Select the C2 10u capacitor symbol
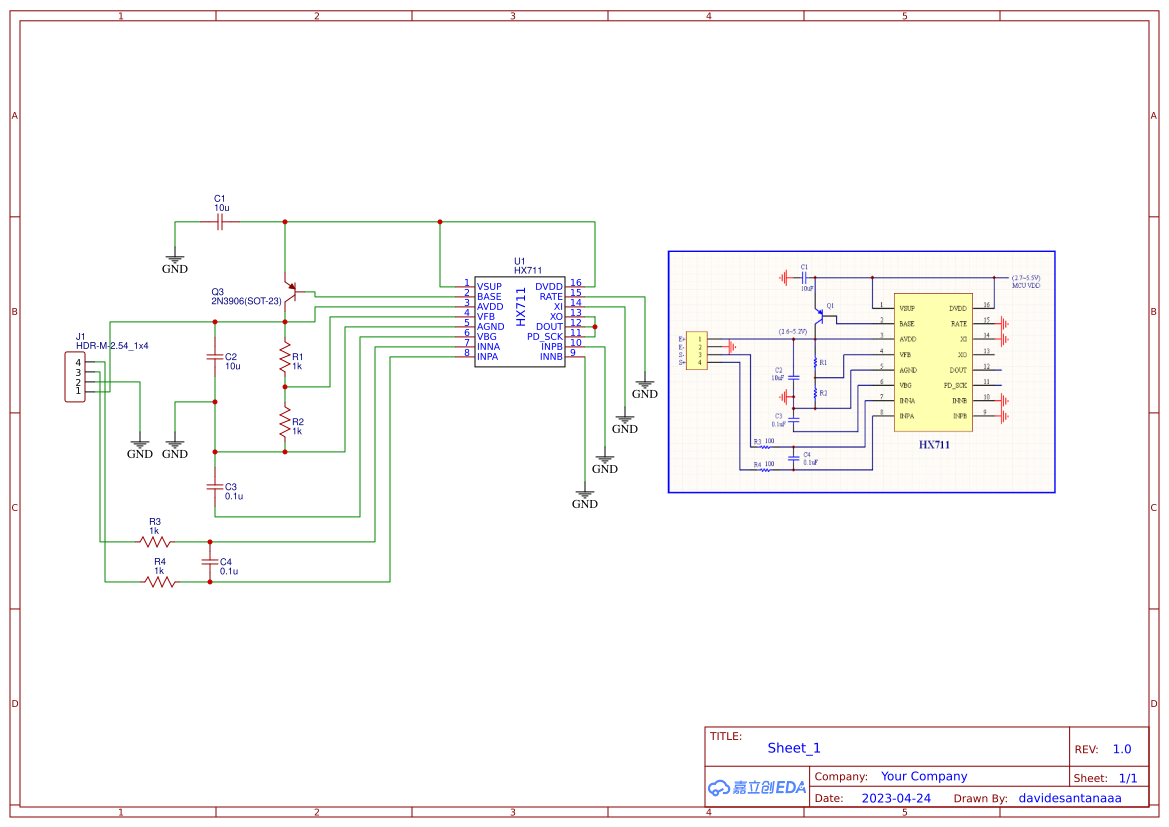 [214, 356]
